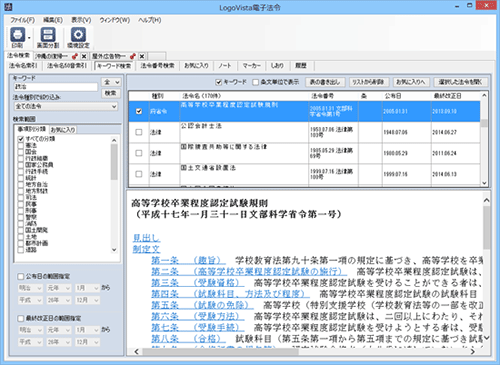Open the ファイル(F) menu
This screenshot has height=365, width=500.
point(22,20)
